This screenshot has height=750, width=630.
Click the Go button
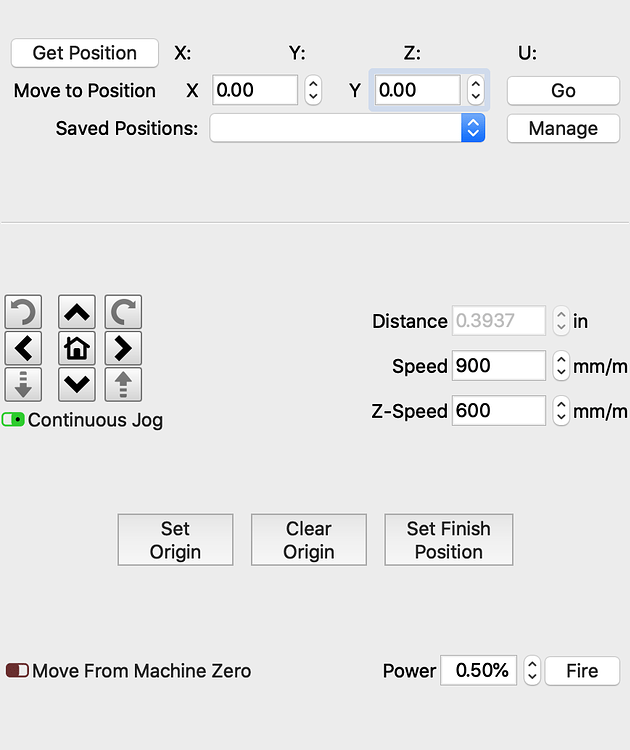[x=564, y=90]
